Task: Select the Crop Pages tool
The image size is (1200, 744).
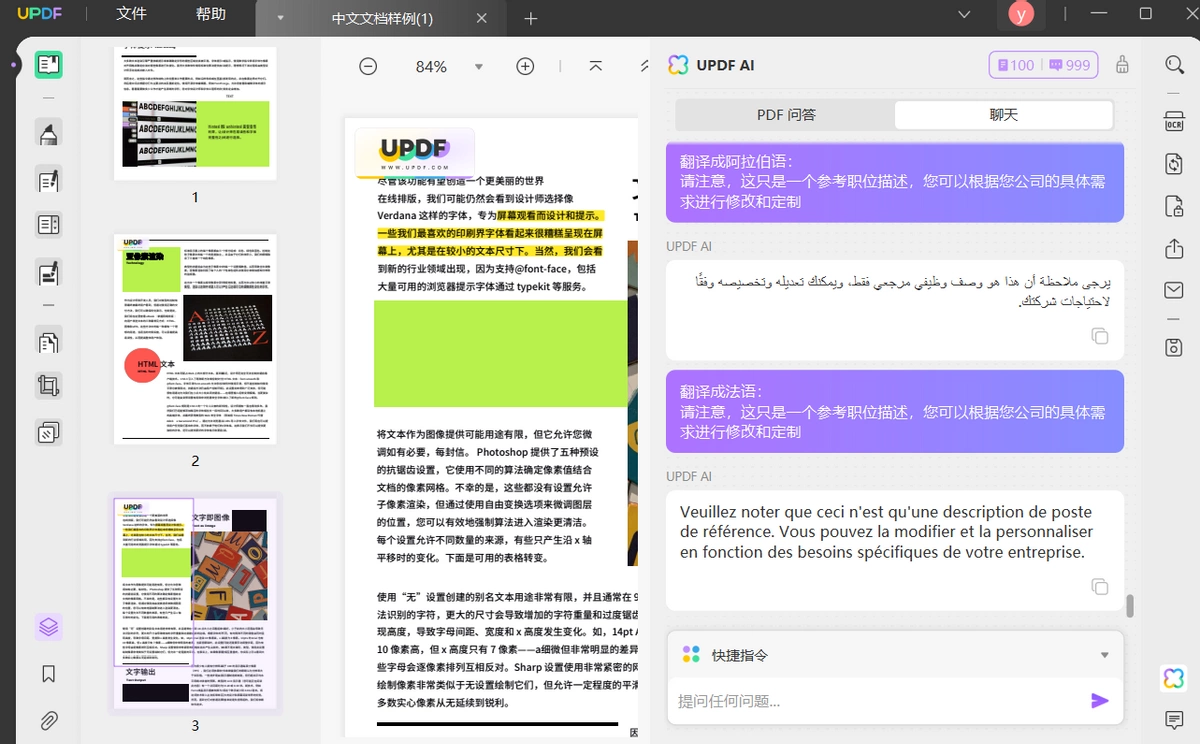Action: pyautogui.click(x=48, y=386)
